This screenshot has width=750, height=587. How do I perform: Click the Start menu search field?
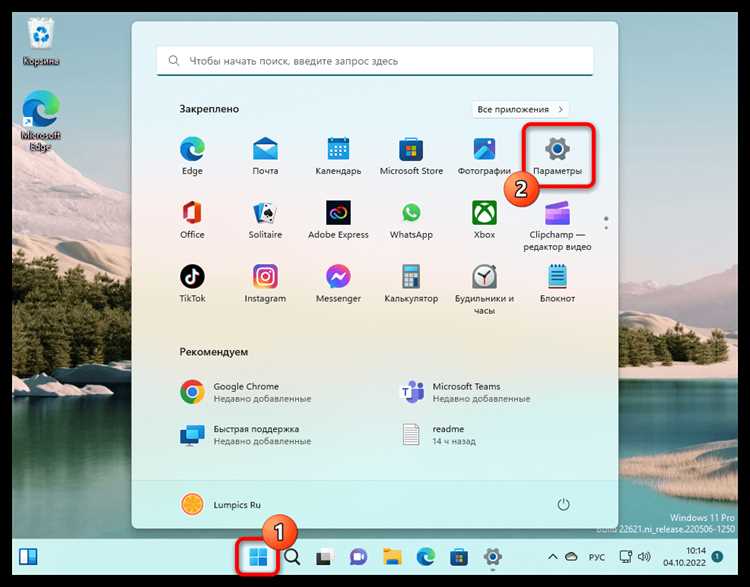coord(375,61)
